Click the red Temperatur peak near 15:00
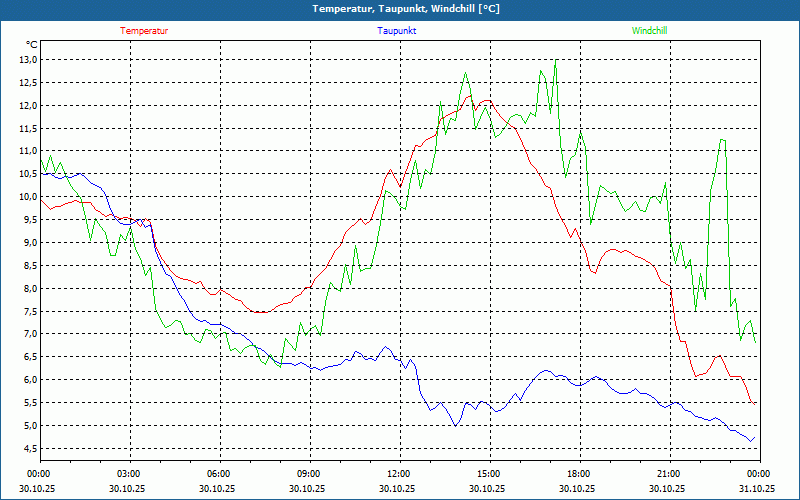 tap(487, 100)
